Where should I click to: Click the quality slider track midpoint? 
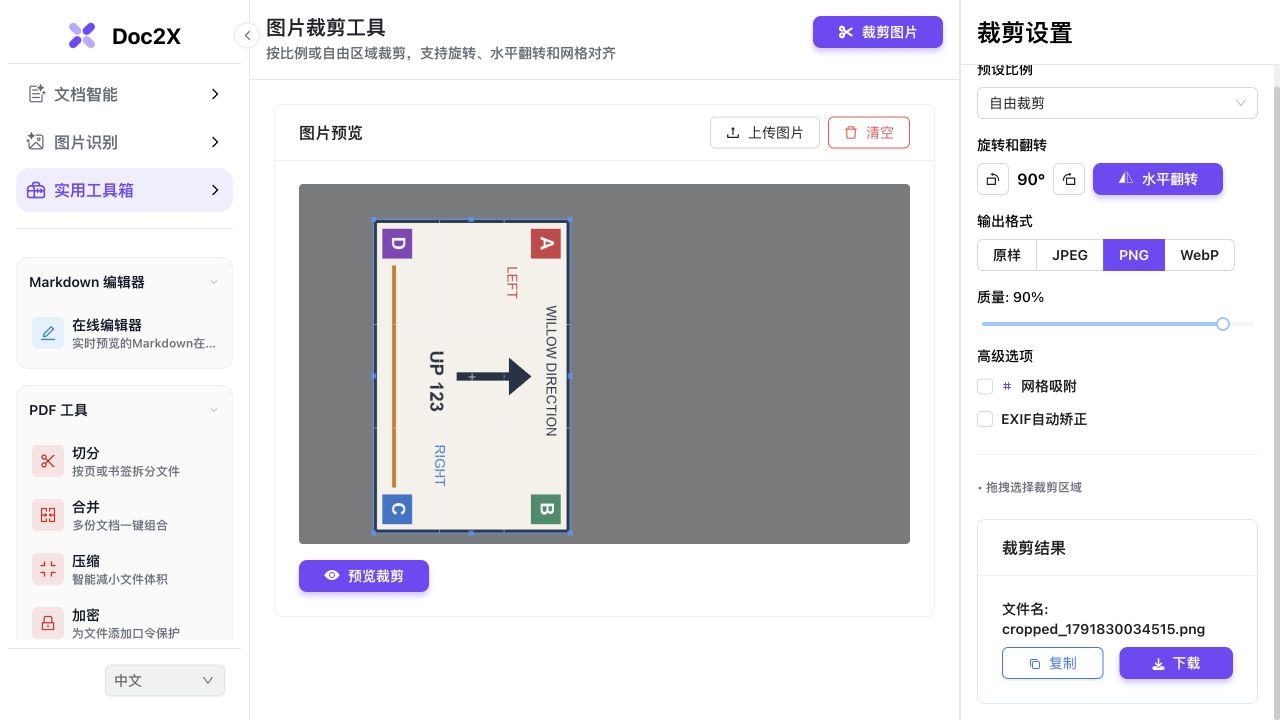click(1117, 324)
